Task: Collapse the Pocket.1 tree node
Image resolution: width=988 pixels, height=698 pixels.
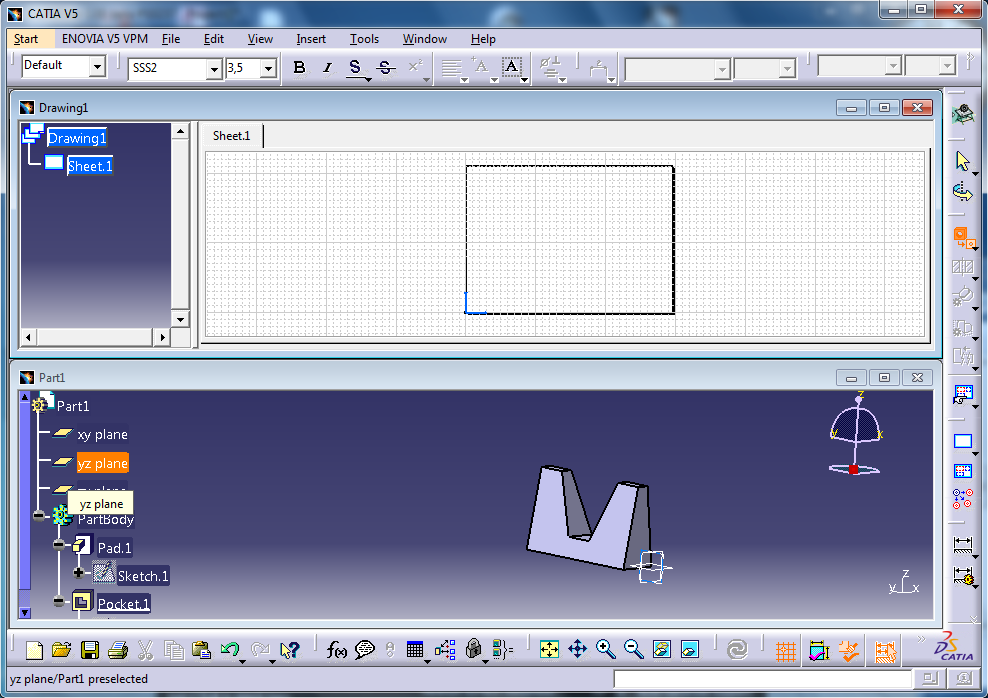Action: pyautogui.click(x=59, y=602)
